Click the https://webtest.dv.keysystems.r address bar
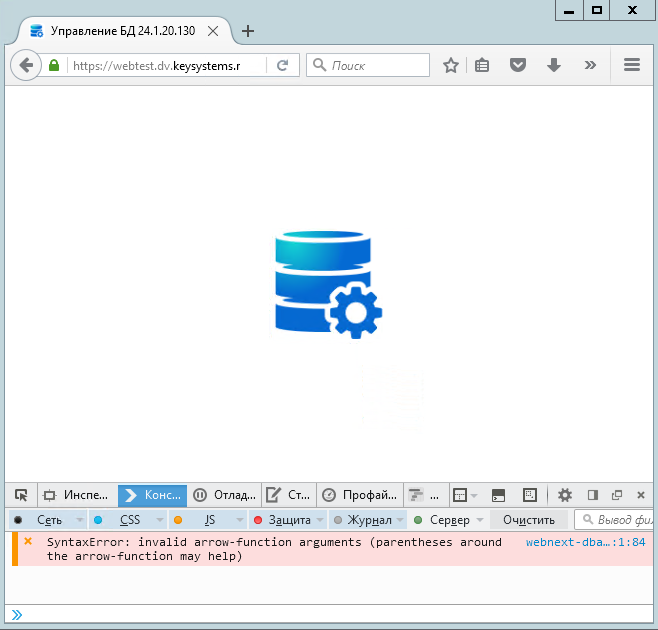 166,65
